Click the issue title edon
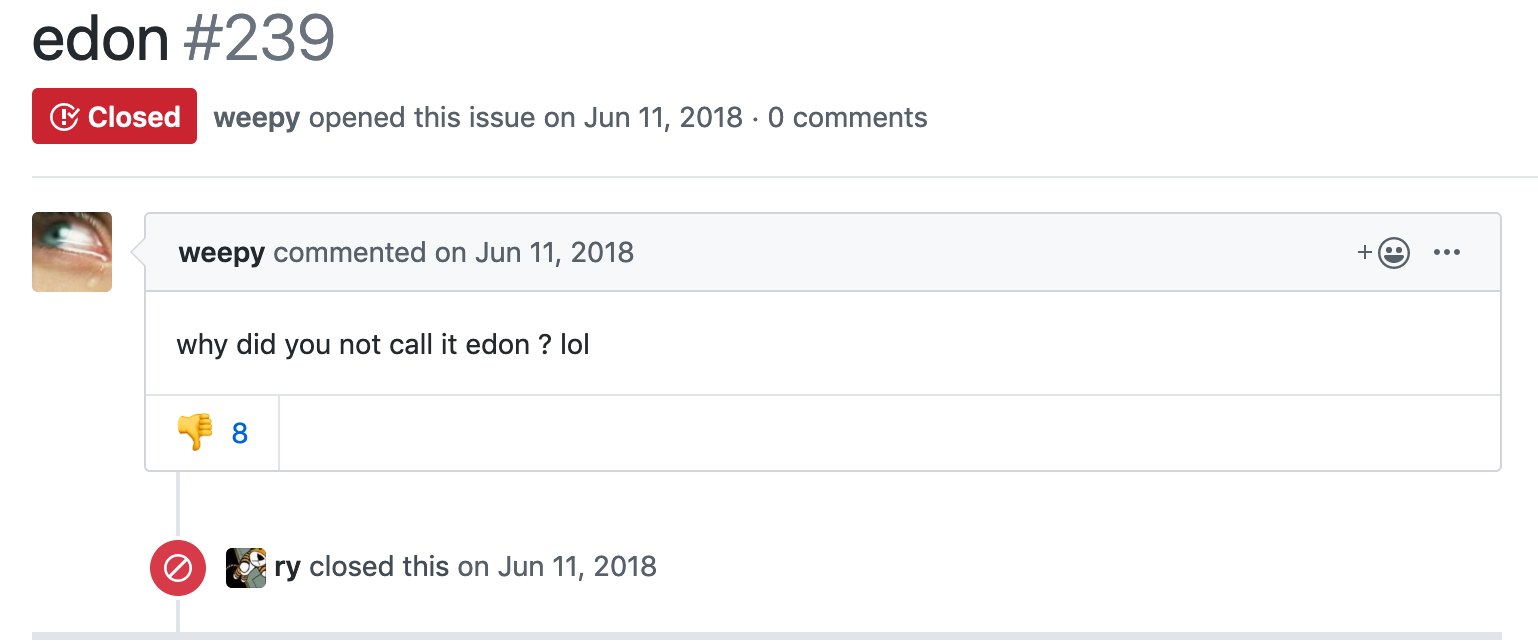This screenshot has width=1538, height=643. 101,39
